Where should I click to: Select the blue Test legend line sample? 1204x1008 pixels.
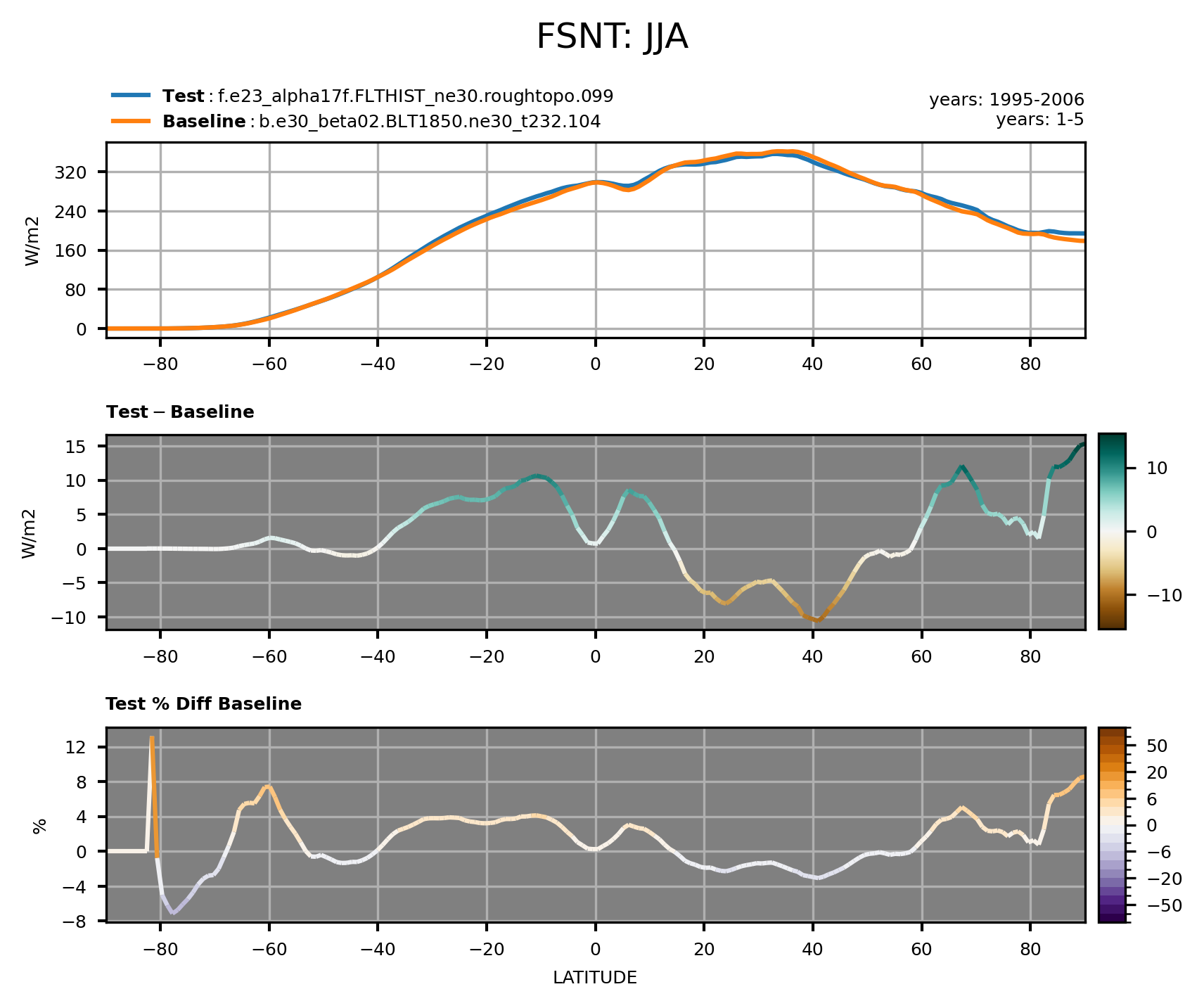pyautogui.click(x=131, y=96)
